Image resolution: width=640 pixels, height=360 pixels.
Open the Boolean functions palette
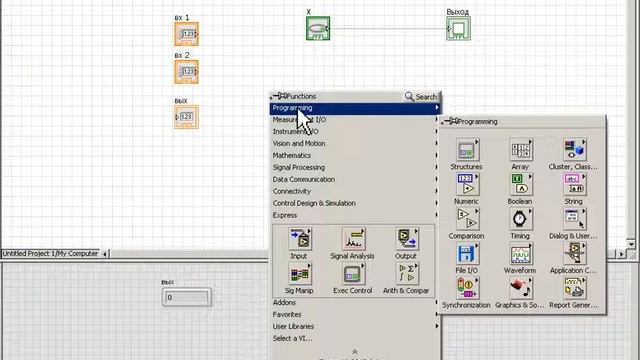(520, 184)
